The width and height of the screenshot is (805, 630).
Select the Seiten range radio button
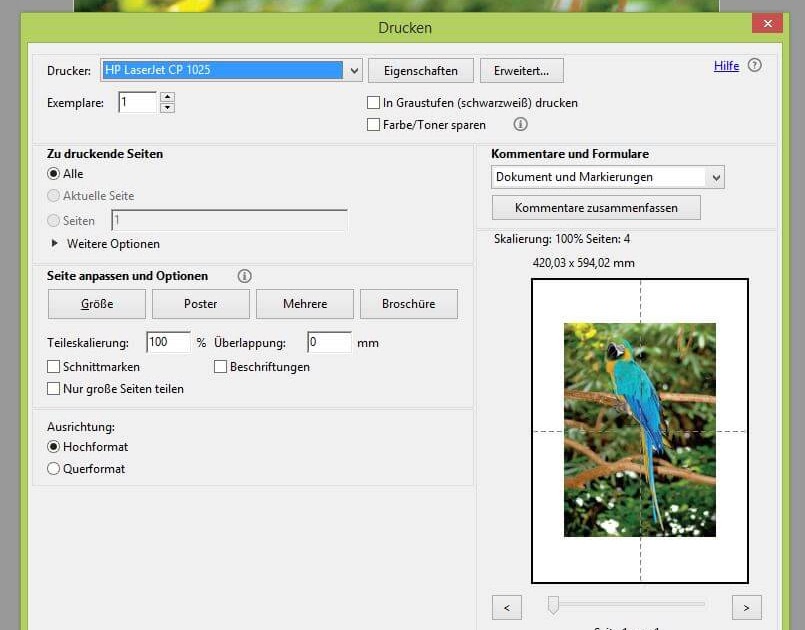point(53,221)
